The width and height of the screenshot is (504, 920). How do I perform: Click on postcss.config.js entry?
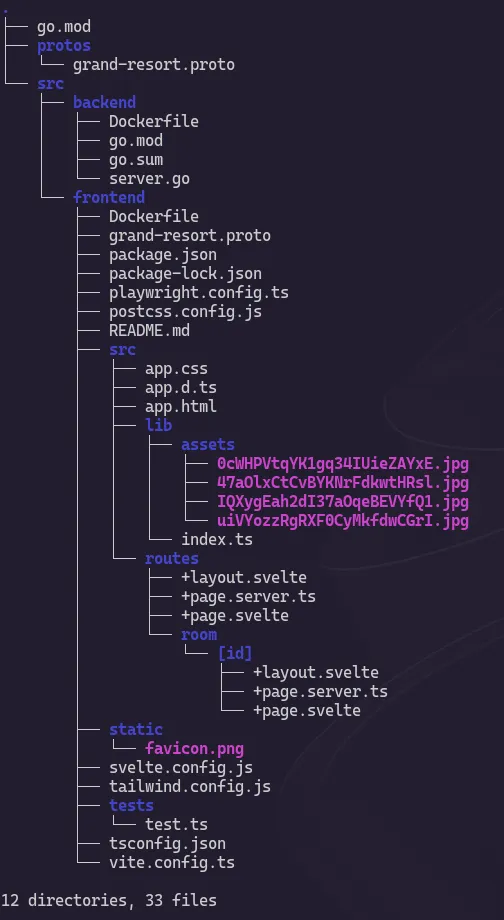pyautogui.click(x=185, y=312)
